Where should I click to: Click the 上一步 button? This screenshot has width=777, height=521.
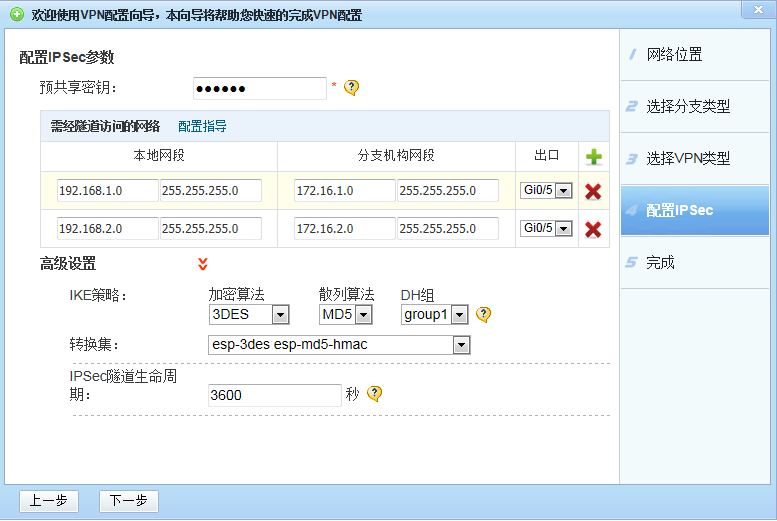point(49,501)
